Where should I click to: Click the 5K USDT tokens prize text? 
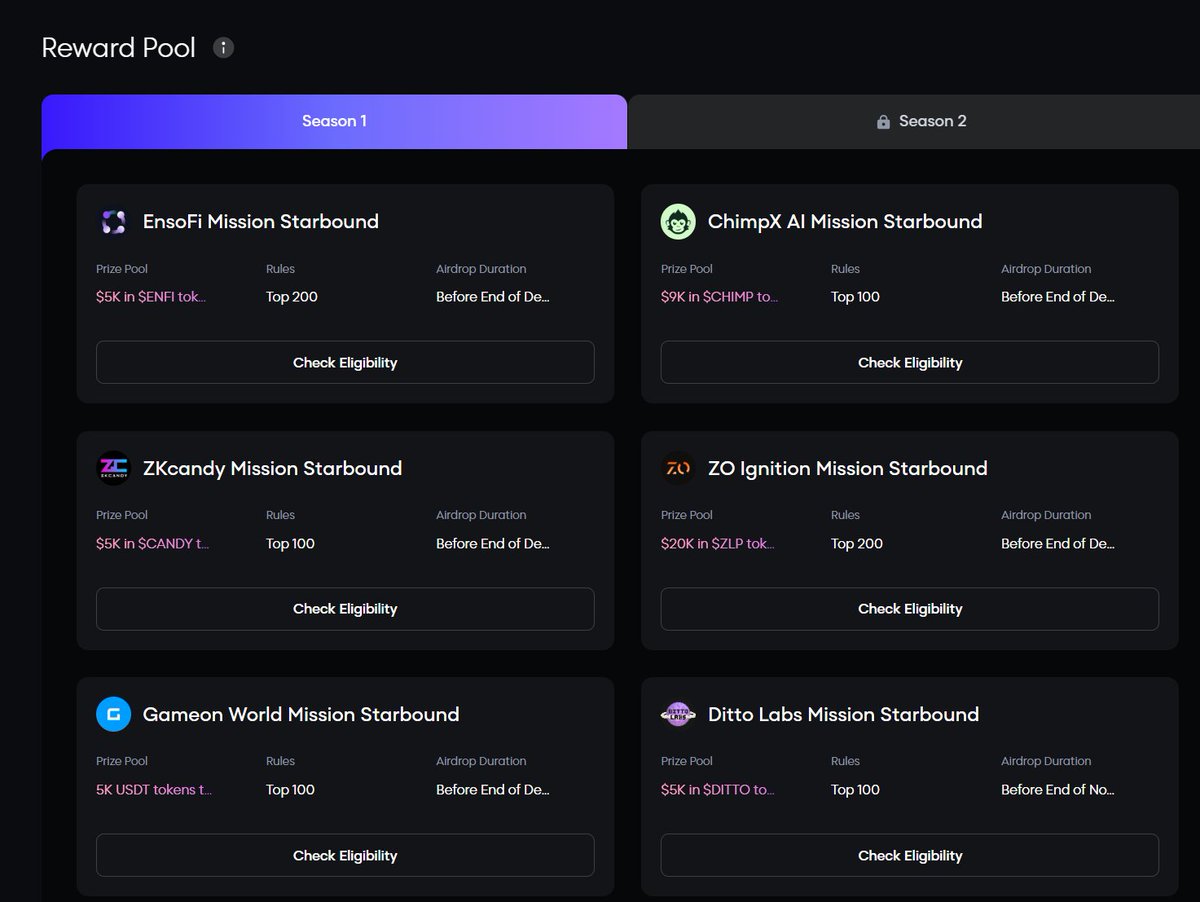pyautogui.click(x=154, y=790)
